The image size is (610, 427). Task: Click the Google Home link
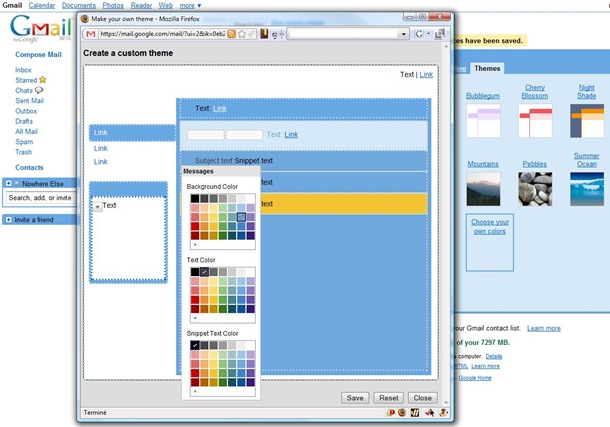click(x=475, y=378)
